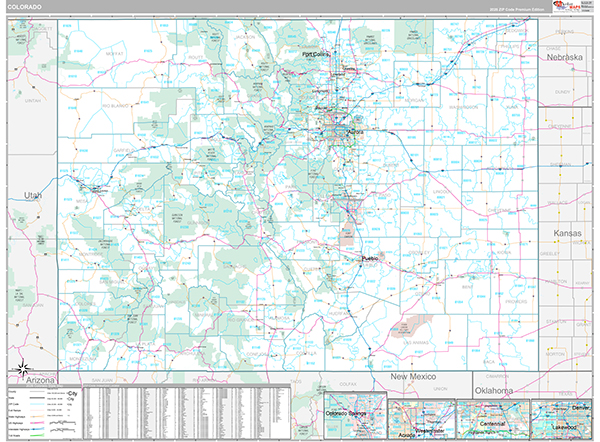The width and height of the screenshot is (600, 442).
Task: Click the MORTON county label in Kansas
Action: click(555, 354)
